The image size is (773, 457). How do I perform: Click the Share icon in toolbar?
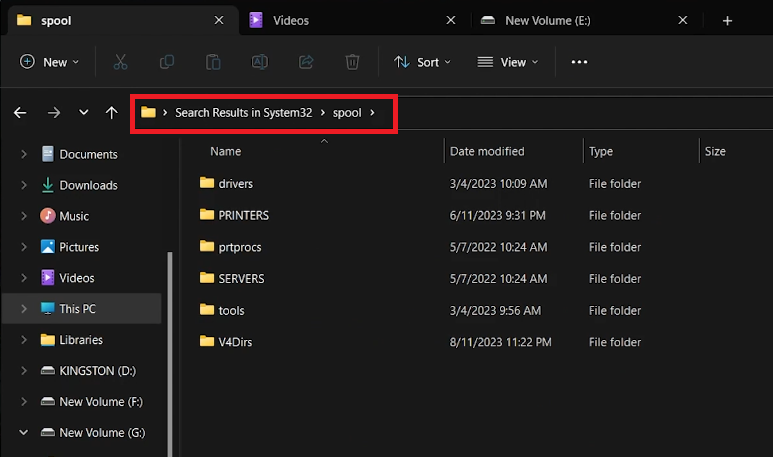tap(306, 62)
